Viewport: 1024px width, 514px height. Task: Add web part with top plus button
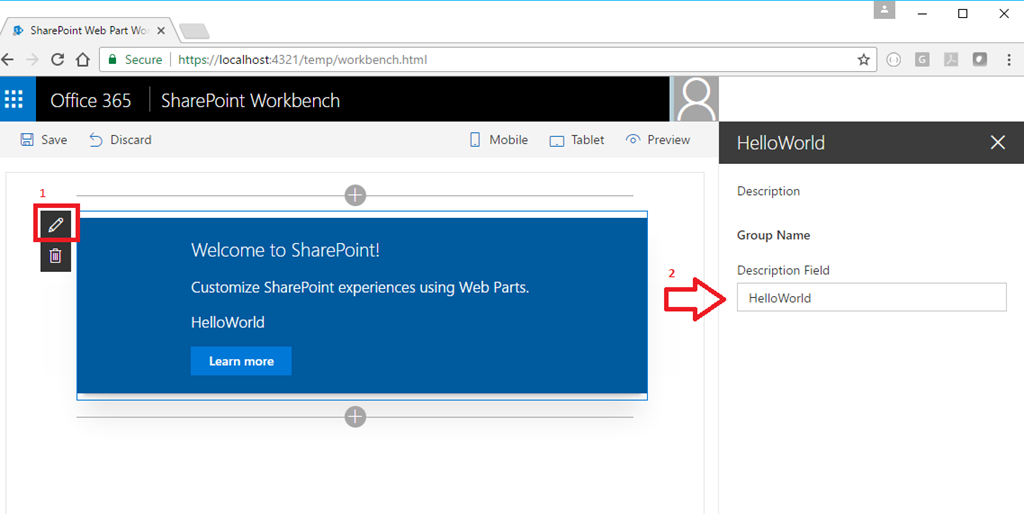tap(355, 195)
